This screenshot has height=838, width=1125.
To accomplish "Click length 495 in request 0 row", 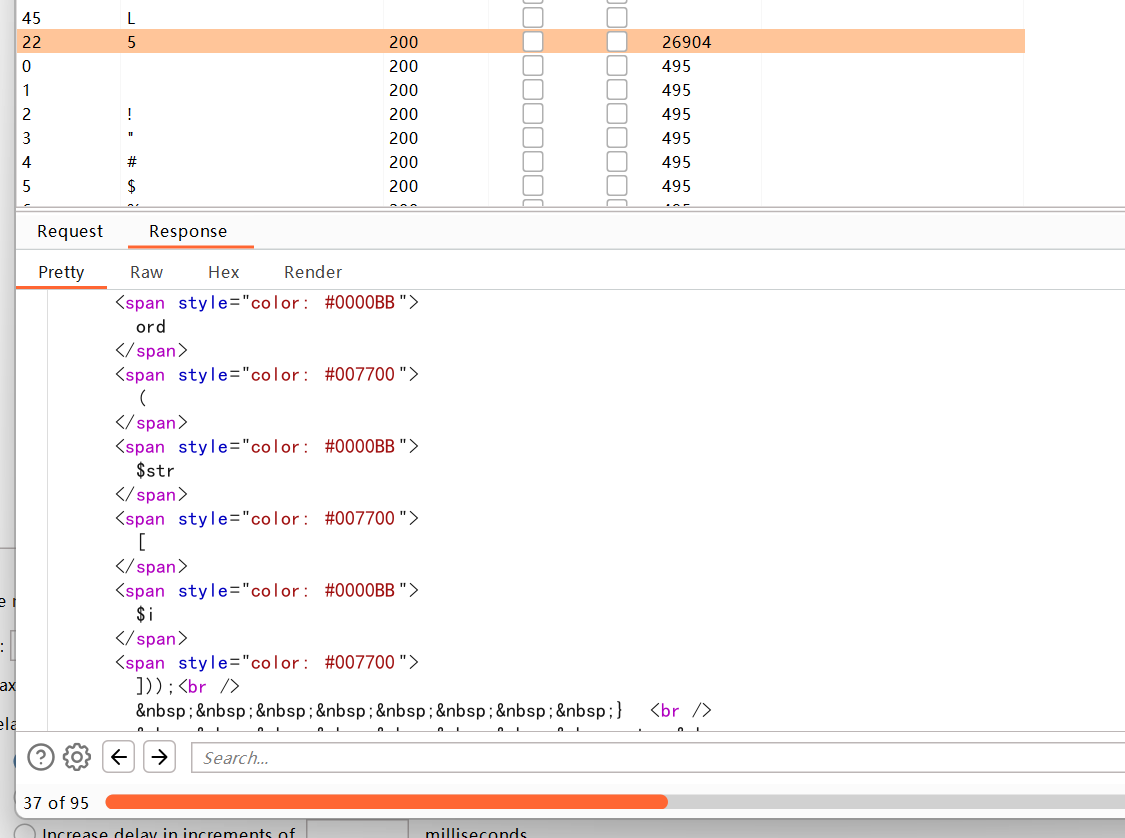I will (x=676, y=66).
